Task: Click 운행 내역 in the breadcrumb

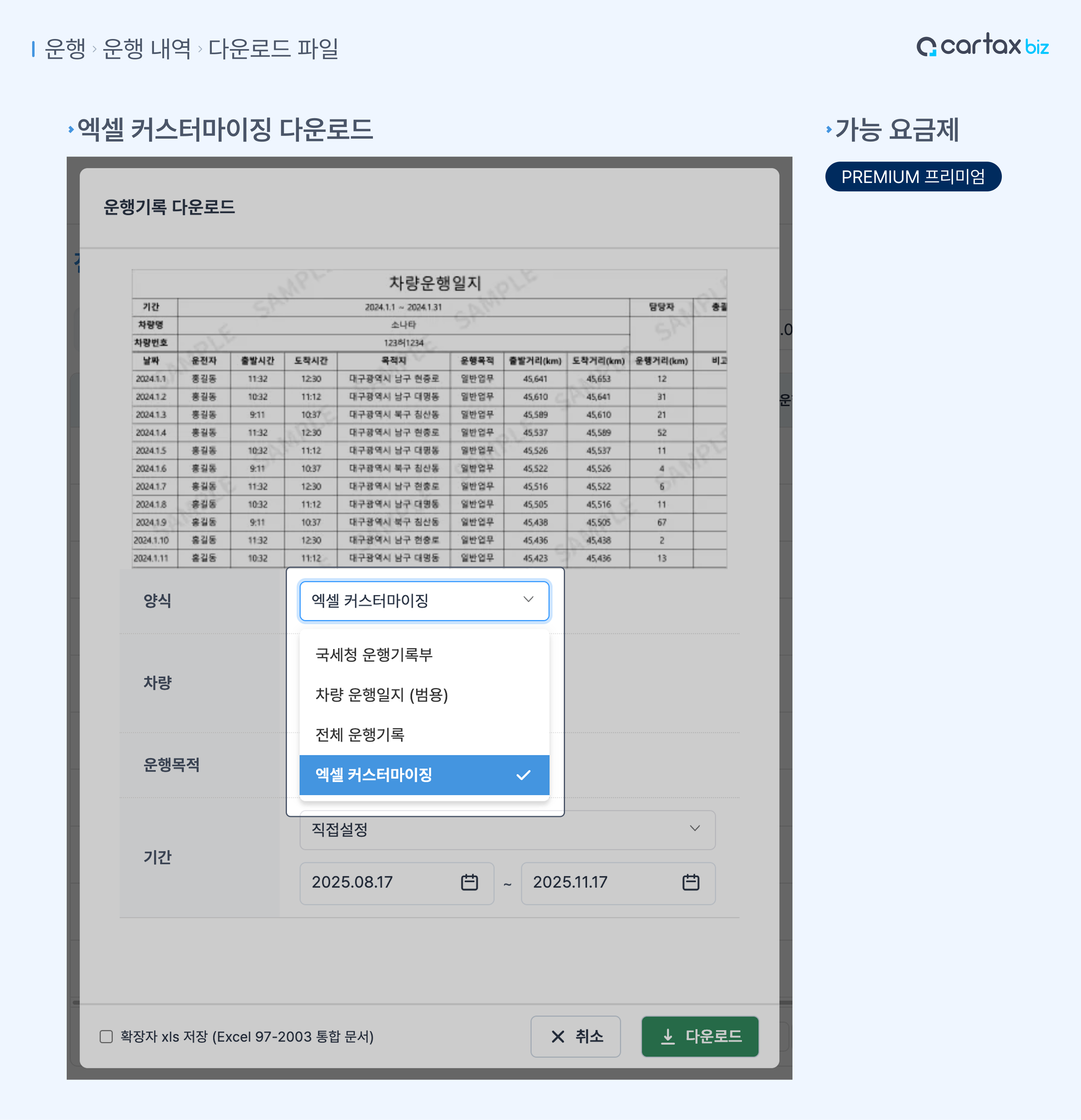Action: pyautogui.click(x=146, y=49)
